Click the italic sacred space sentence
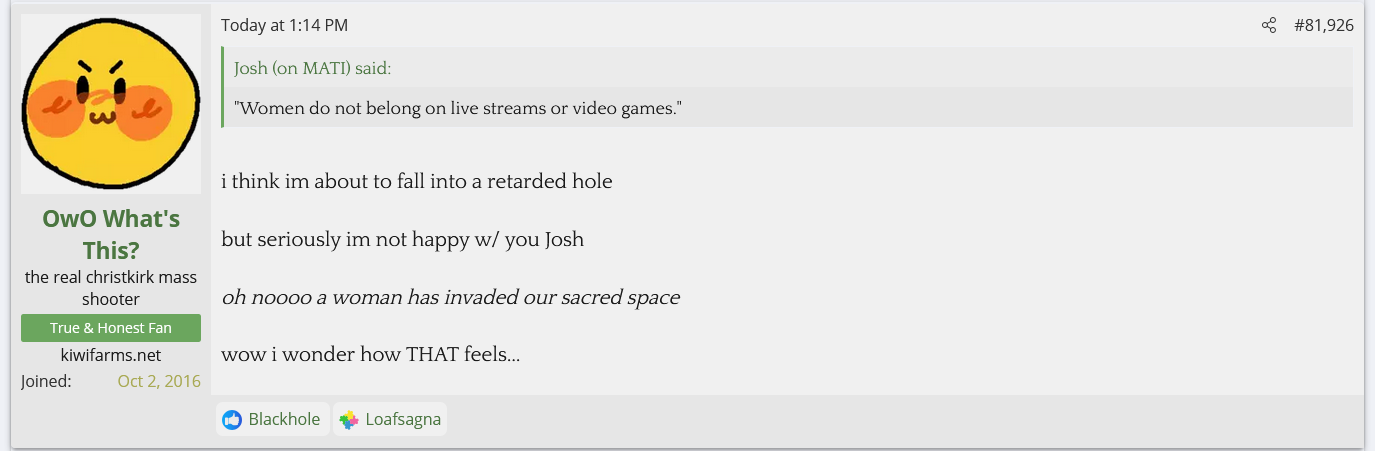1375x451 pixels. [450, 298]
